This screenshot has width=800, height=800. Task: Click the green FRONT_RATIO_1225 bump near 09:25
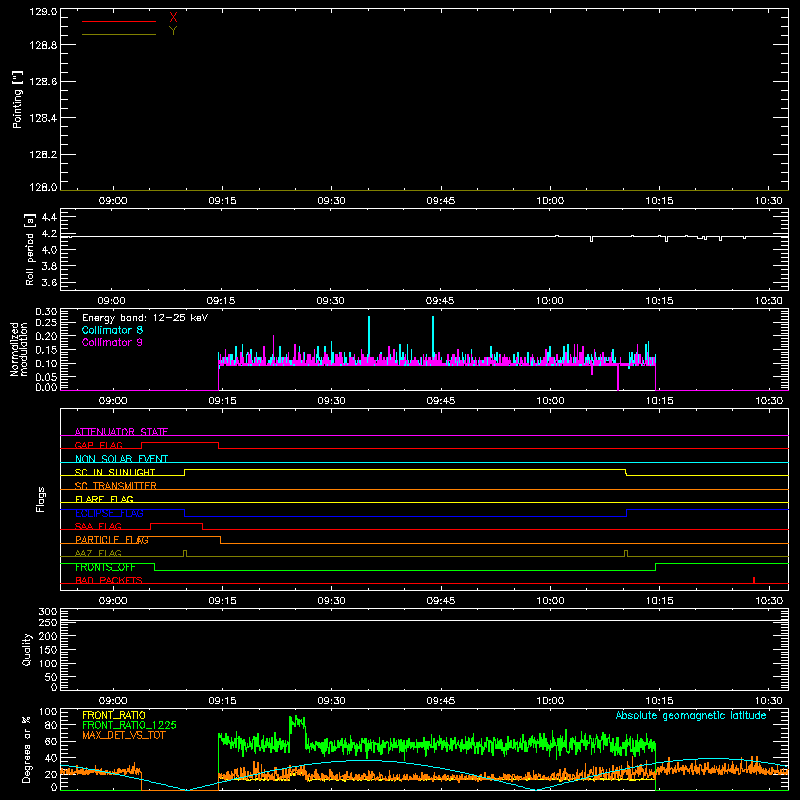(297, 727)
